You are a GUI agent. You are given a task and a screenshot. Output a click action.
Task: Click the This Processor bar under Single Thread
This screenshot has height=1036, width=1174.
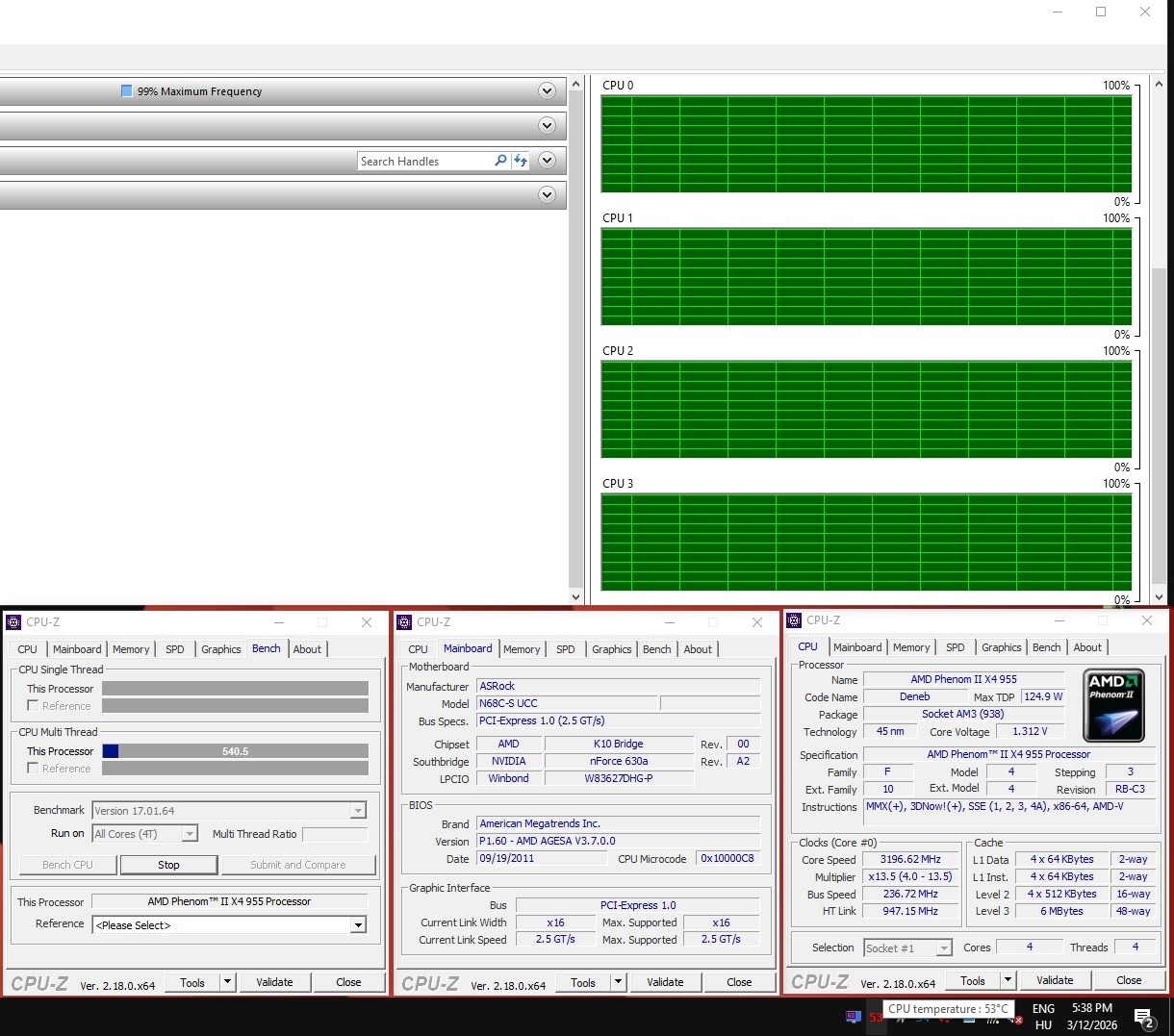click(x=235, y=689)
